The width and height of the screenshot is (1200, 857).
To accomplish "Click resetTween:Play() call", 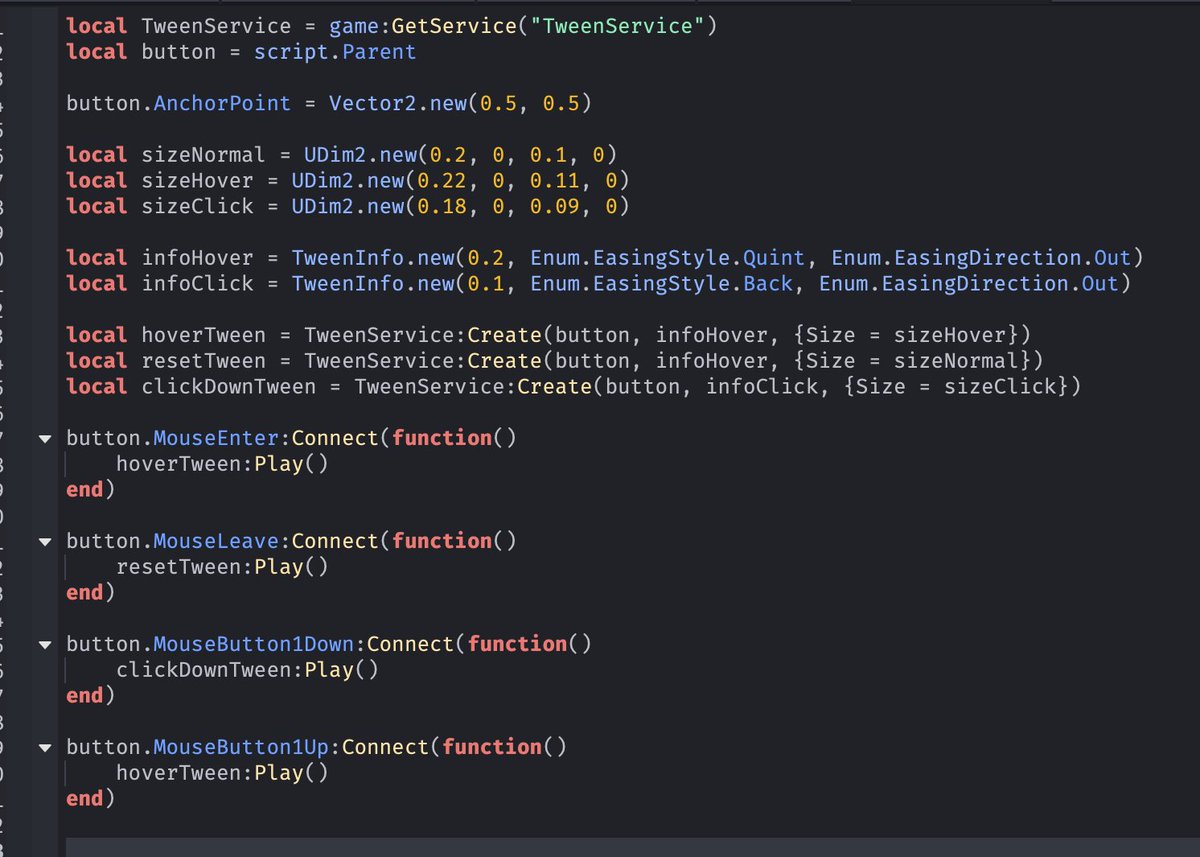I will [222, 567].
